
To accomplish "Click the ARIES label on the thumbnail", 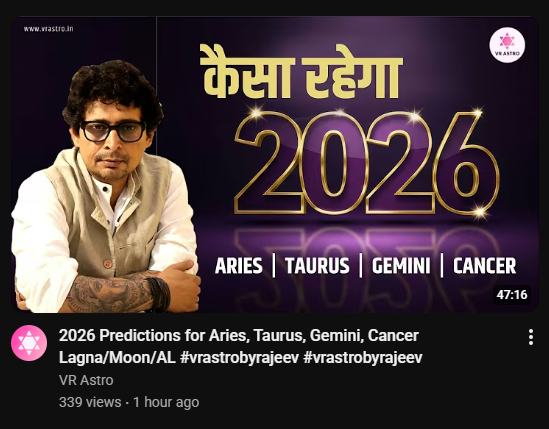I will pyautogui.click(x=238, y=266).
